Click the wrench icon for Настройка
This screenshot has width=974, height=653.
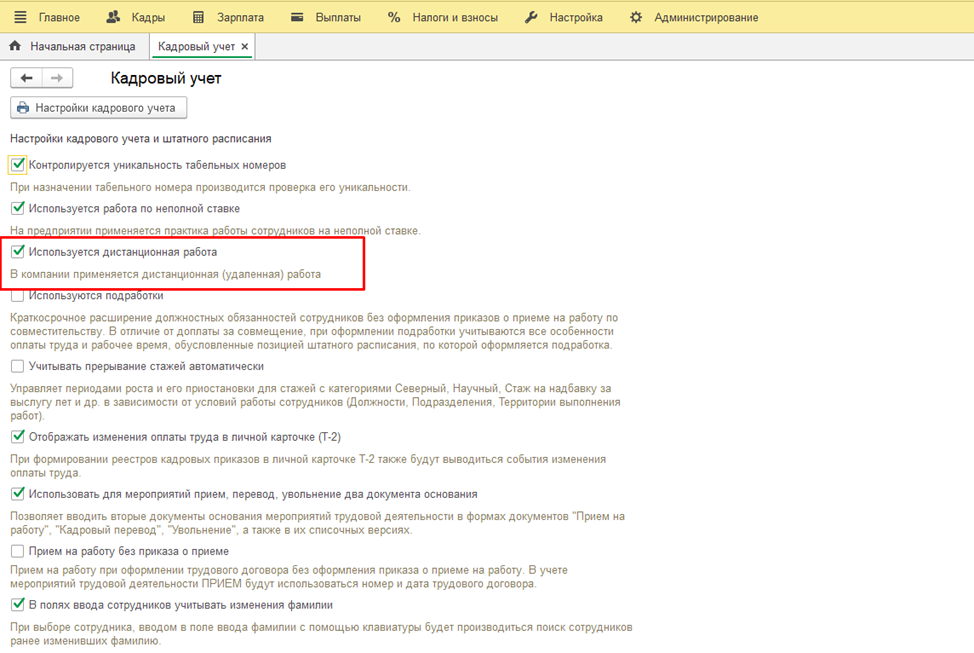pos(531,17)
